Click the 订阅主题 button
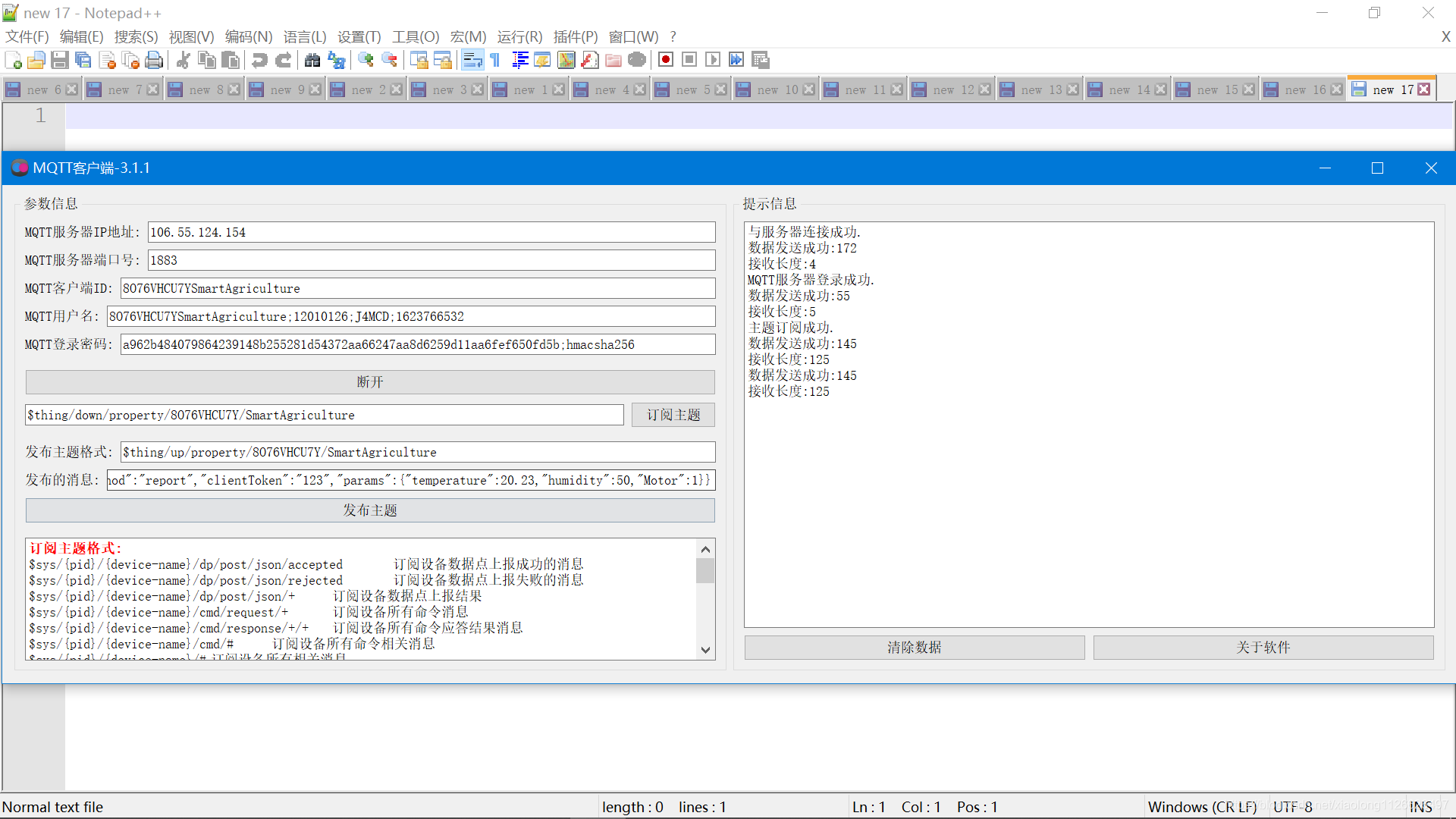Screen dimensions: 1456x819 pyautogui.click(x=673, y=415)
